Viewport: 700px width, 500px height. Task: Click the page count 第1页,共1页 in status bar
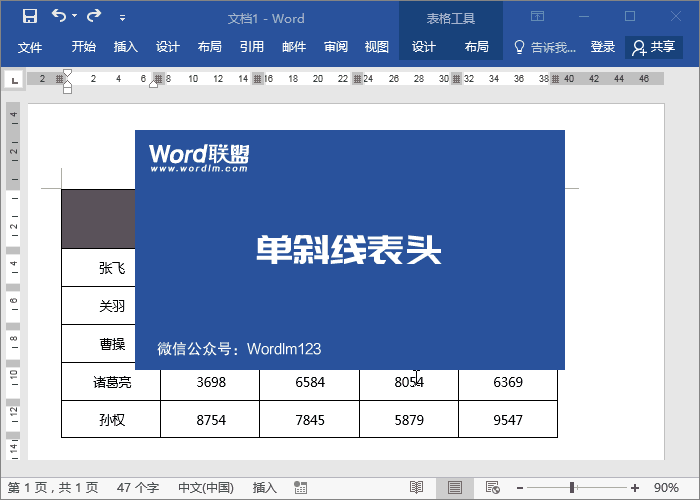[53, 488]
